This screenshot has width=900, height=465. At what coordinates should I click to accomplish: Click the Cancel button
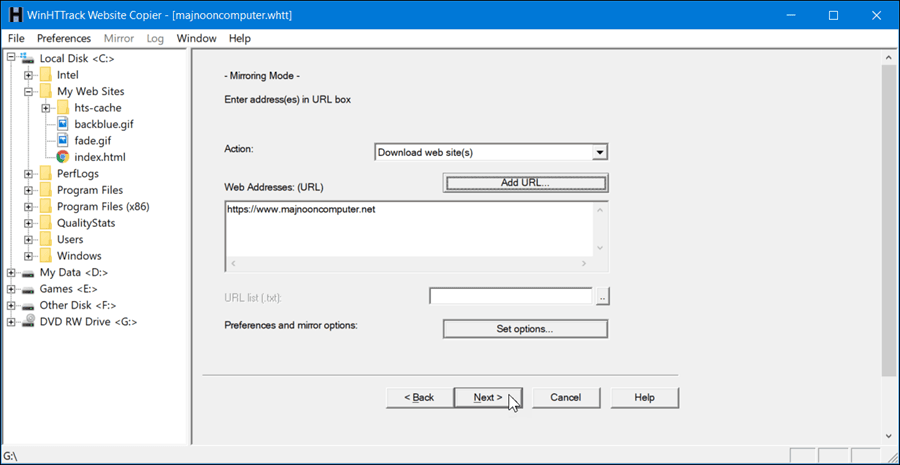(566, 397)
